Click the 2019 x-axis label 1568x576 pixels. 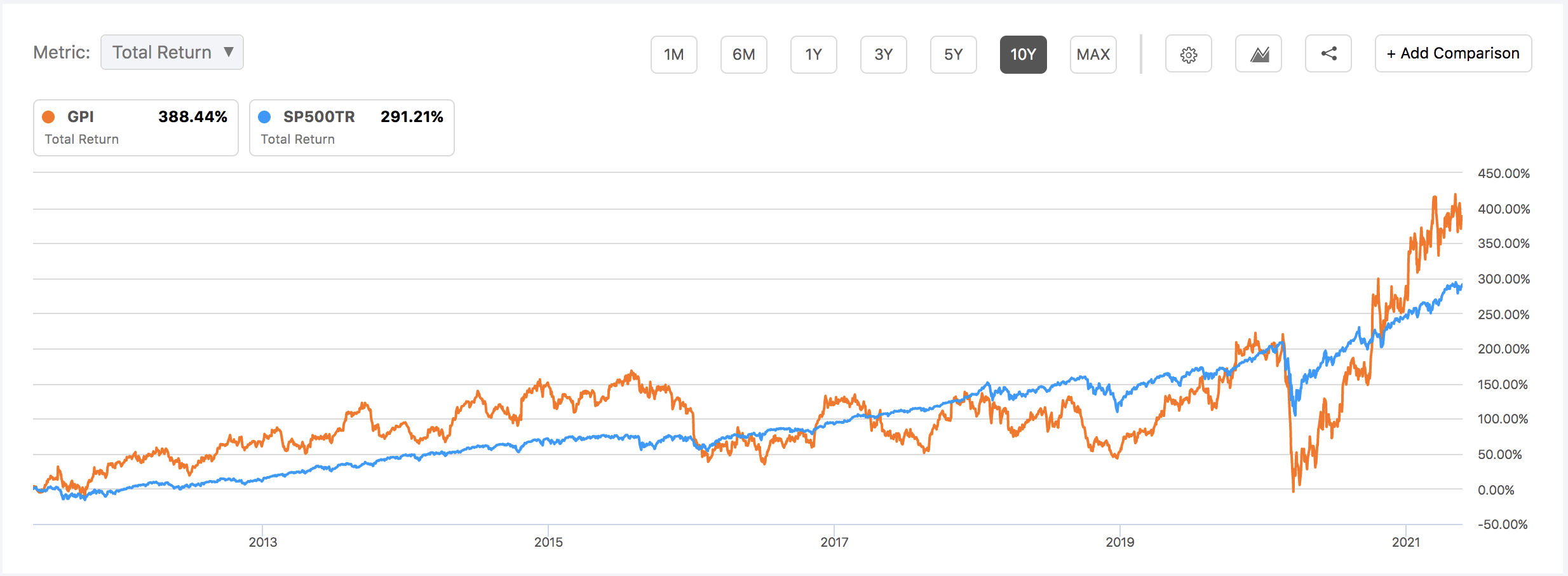[1119, 542]
